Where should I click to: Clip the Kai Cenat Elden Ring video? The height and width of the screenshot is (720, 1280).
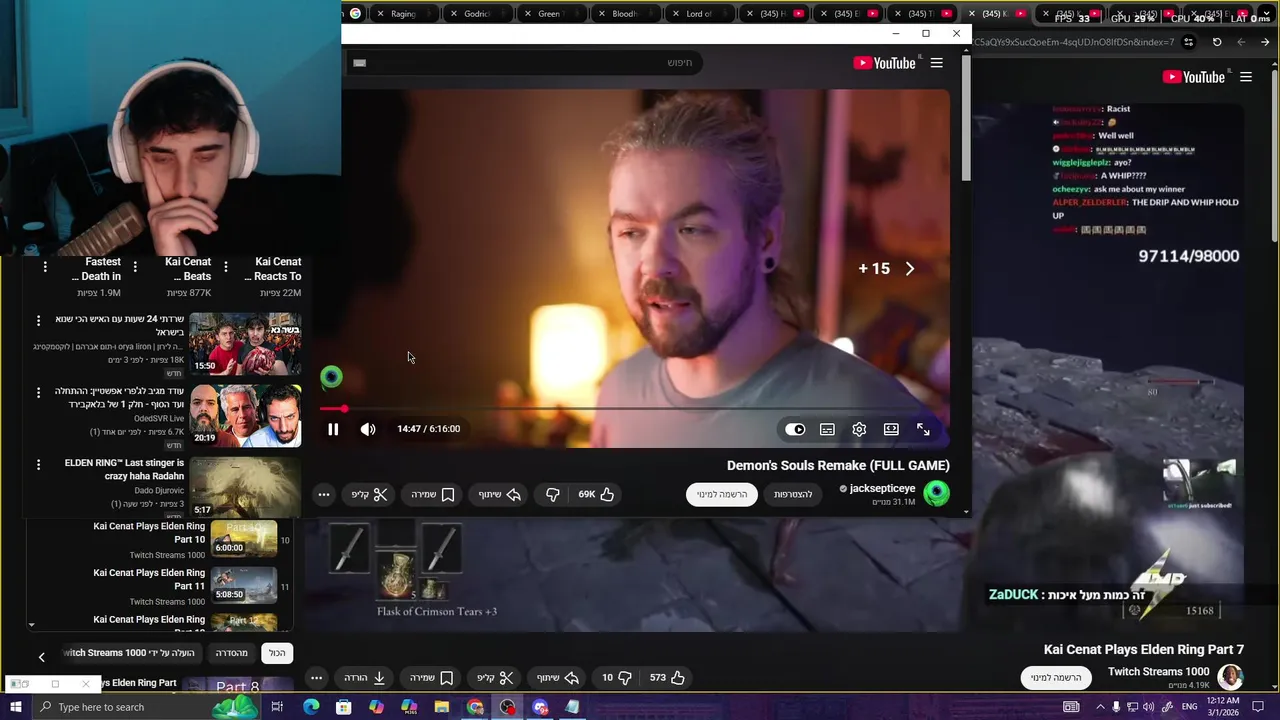pyautogui.click(x=494, y=677)
